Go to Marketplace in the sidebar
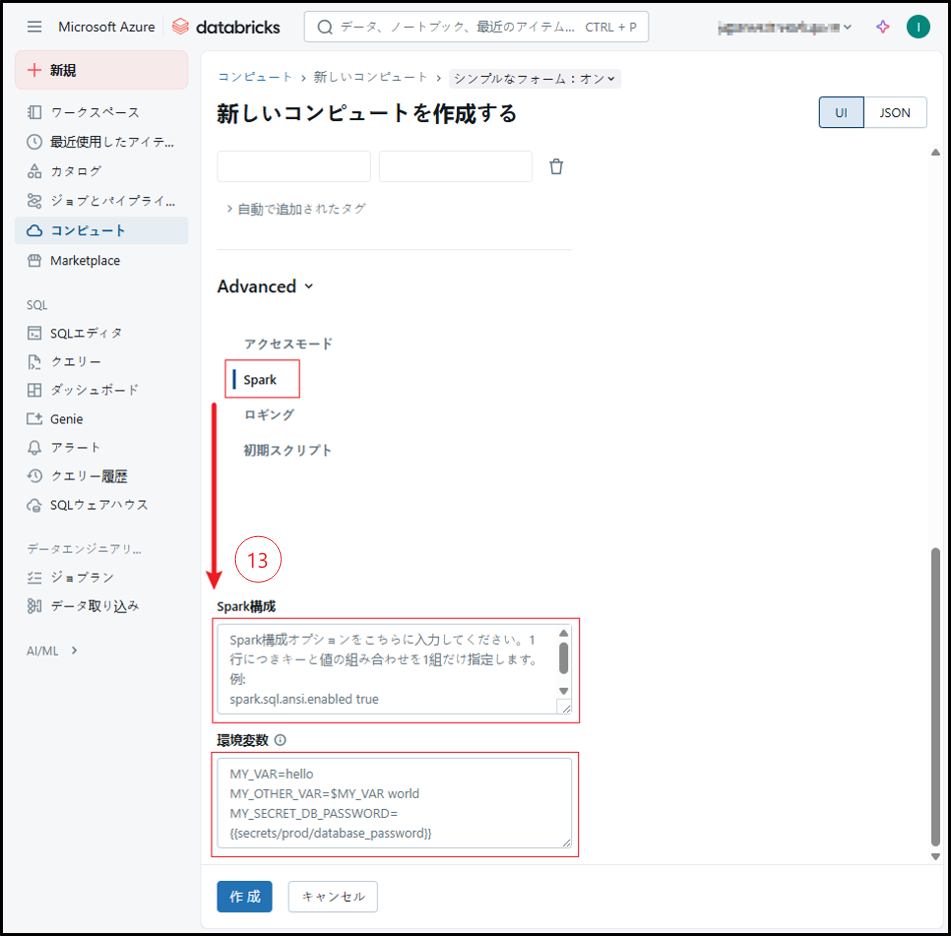The image size is (951, 936). (x=85, y=261)
